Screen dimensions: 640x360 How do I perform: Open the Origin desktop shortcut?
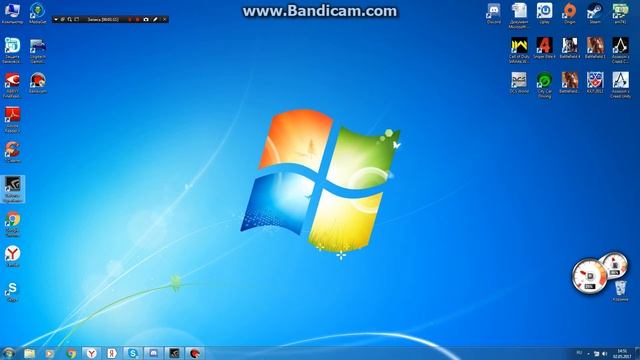point(570,13)
